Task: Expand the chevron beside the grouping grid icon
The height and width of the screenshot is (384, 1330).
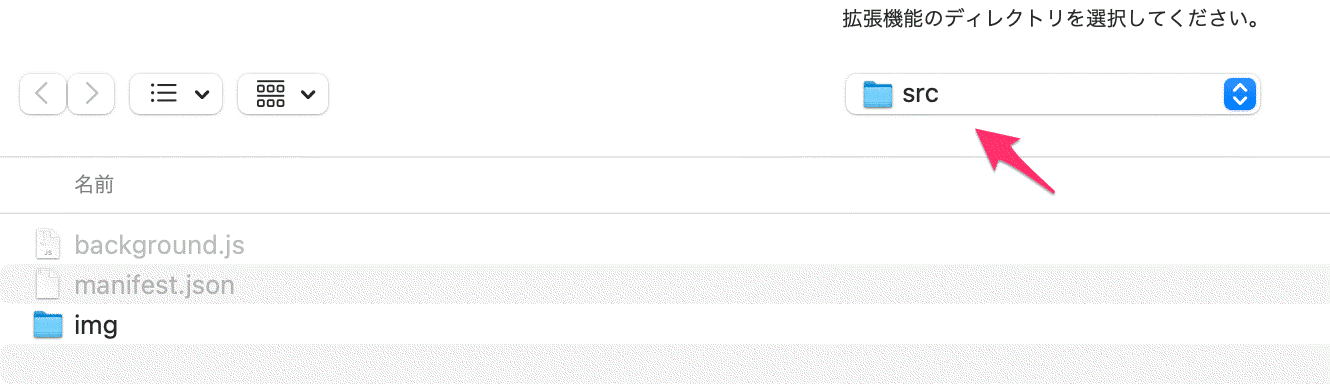Action: (x=308, y=95)
